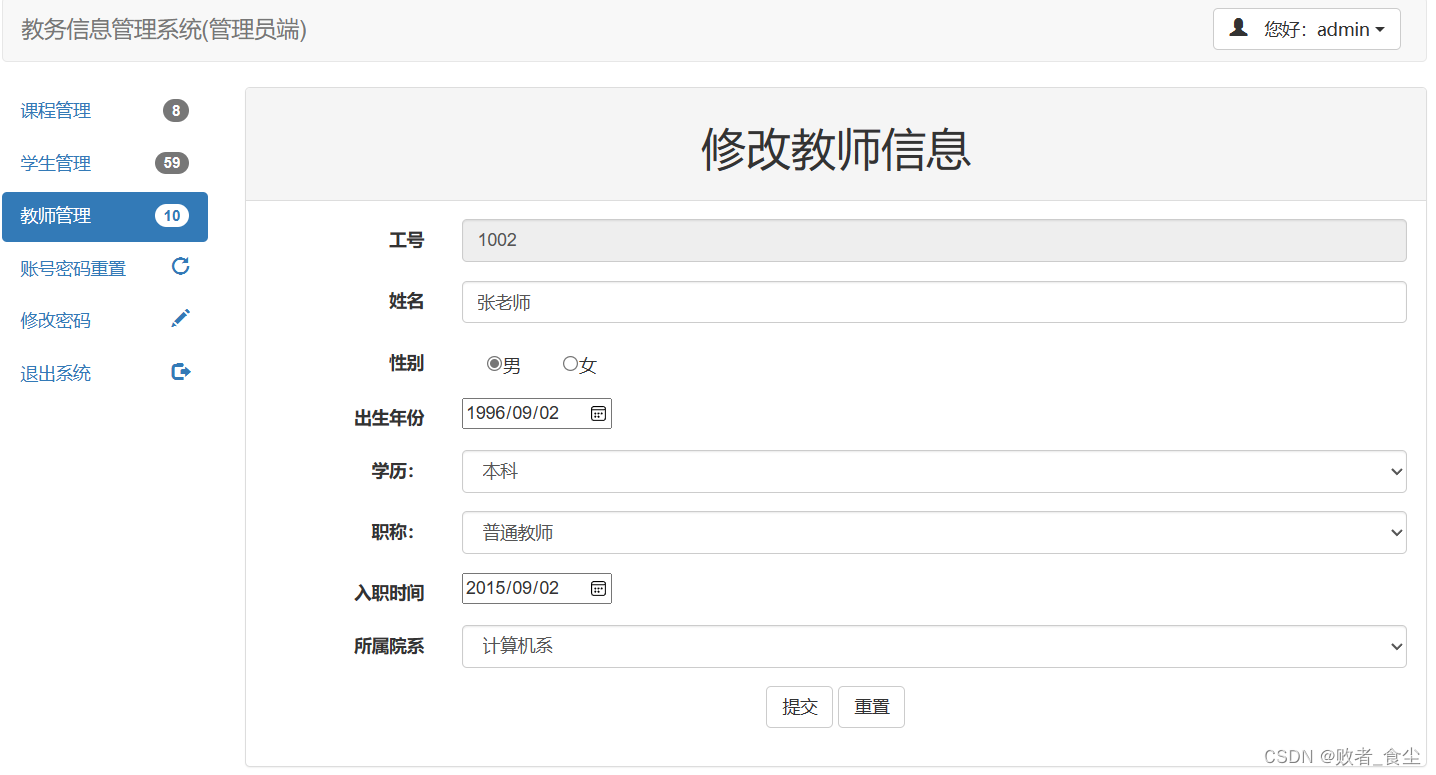
Task: Click the 工号 label
Action: click(x=406, y=240)
